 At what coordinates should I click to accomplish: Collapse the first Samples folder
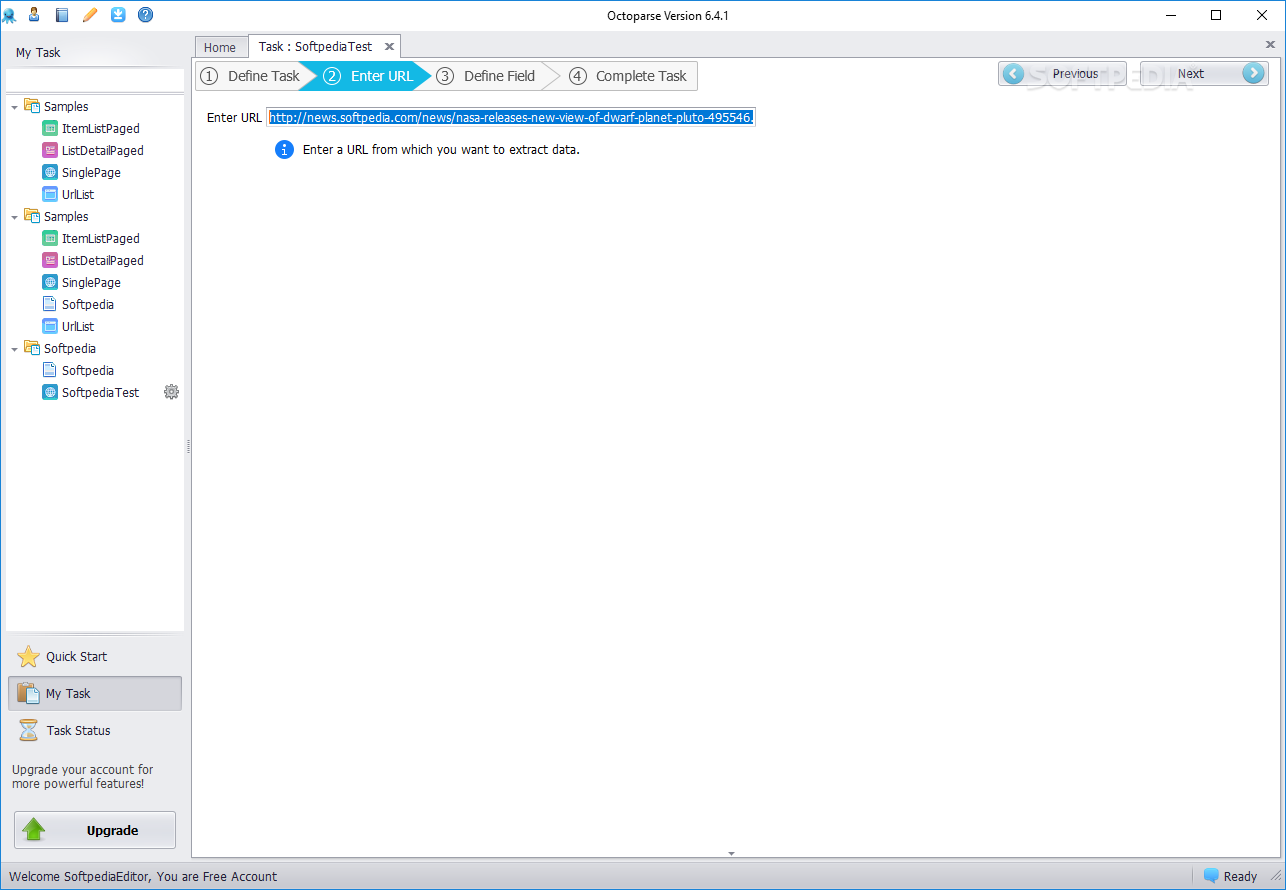click(x=14, y=107)
